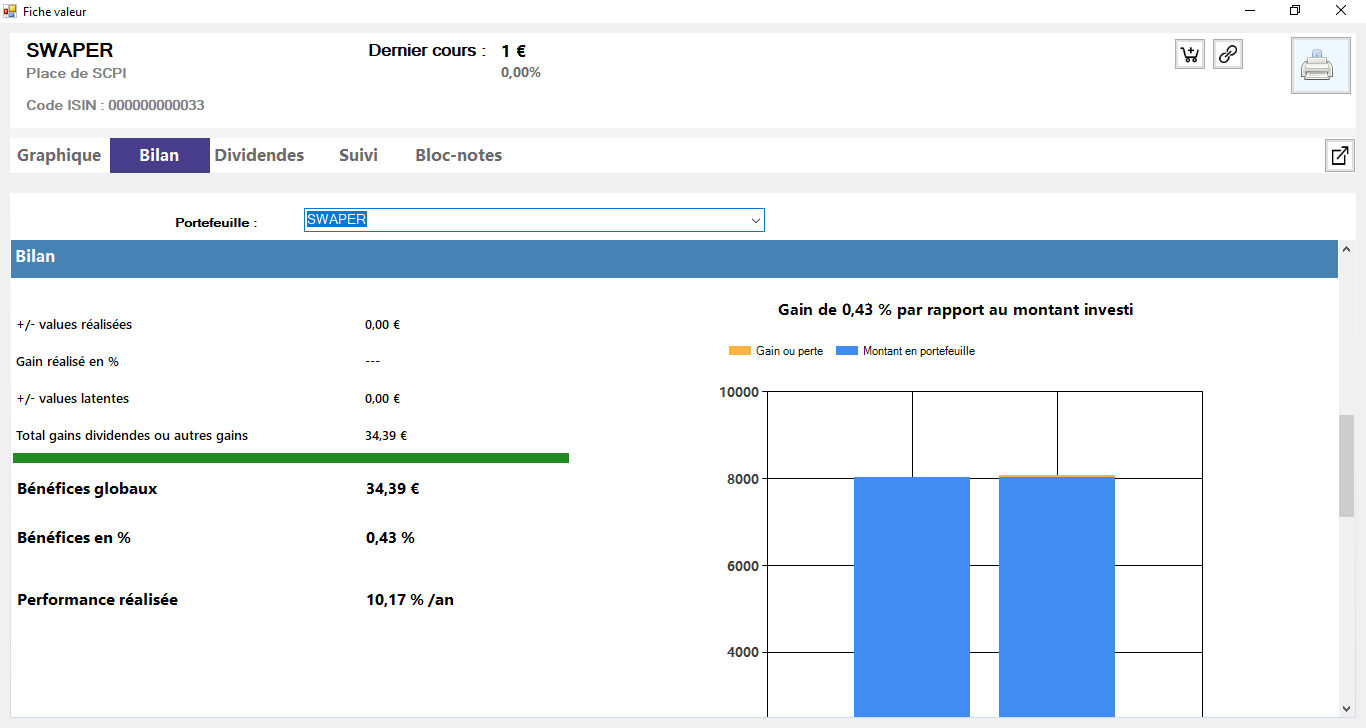The height and width of the screenshot is (728, 1366).
Task: Show the Bloc-notes tab
Action: 458,156
